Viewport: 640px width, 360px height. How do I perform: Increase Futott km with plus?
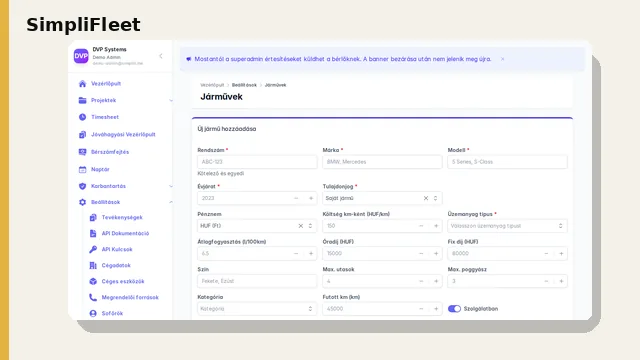pos(436,309)
